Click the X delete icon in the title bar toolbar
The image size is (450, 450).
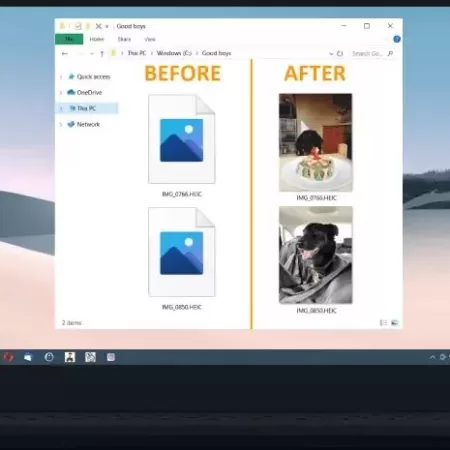coord(98,26)
